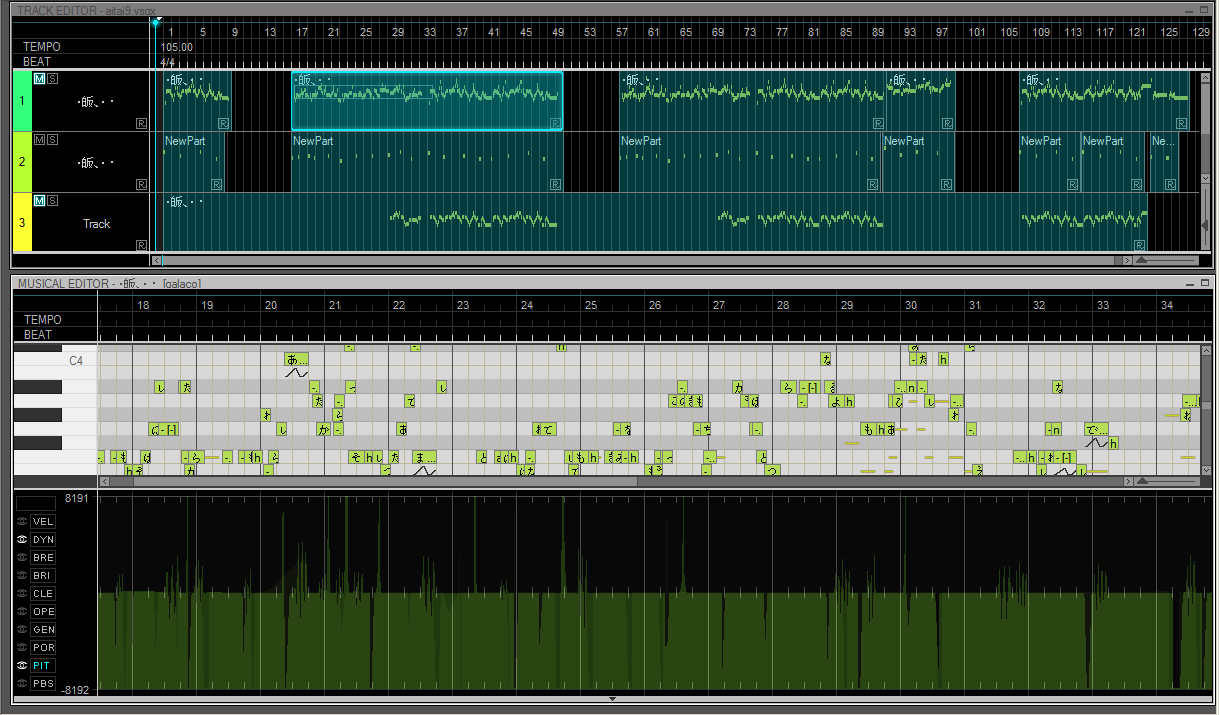
Task: Toggle the OPE parameter eye icon
Action: [x=22, y=611]
